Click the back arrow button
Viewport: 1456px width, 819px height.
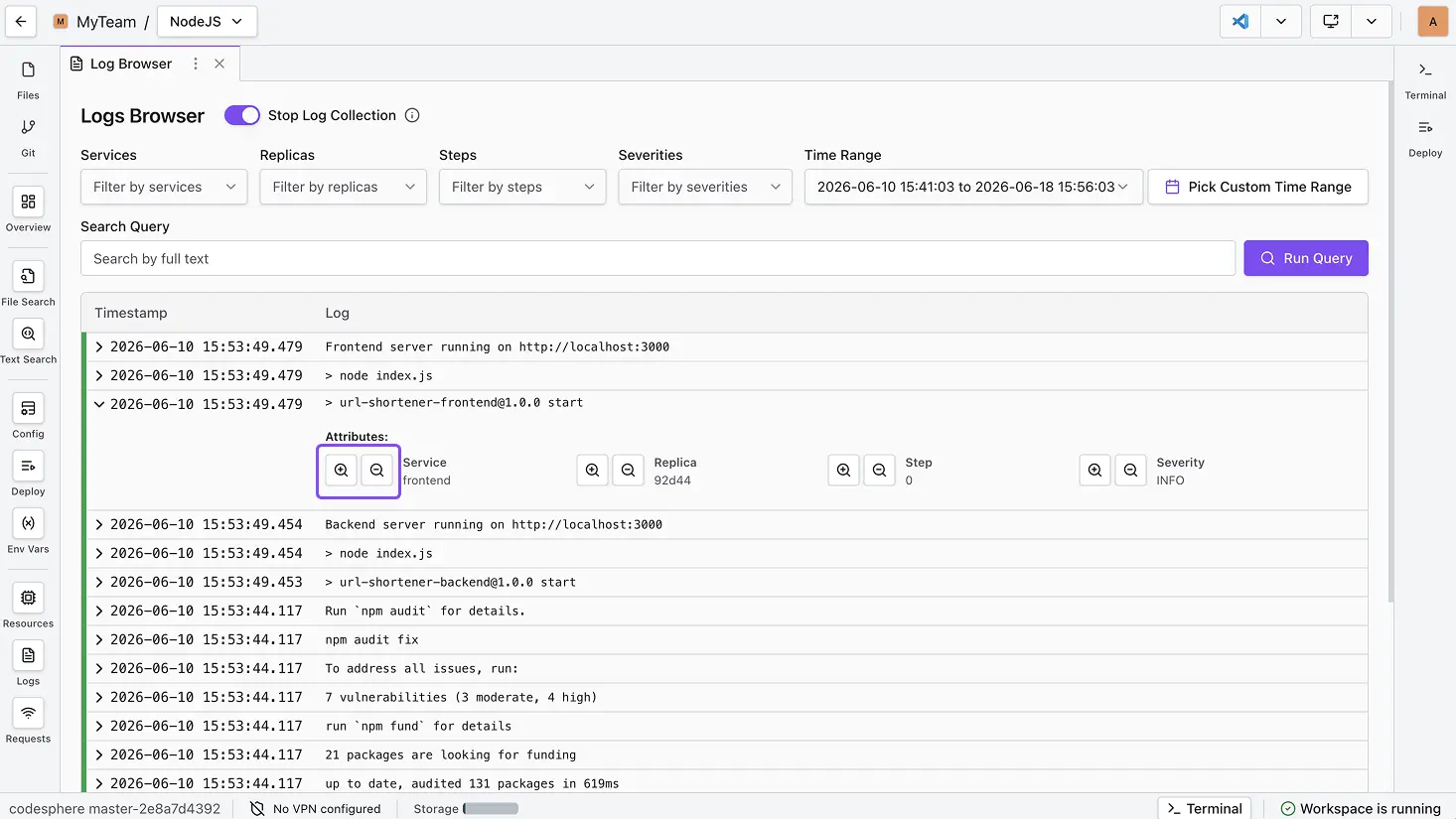coord(21,21)
